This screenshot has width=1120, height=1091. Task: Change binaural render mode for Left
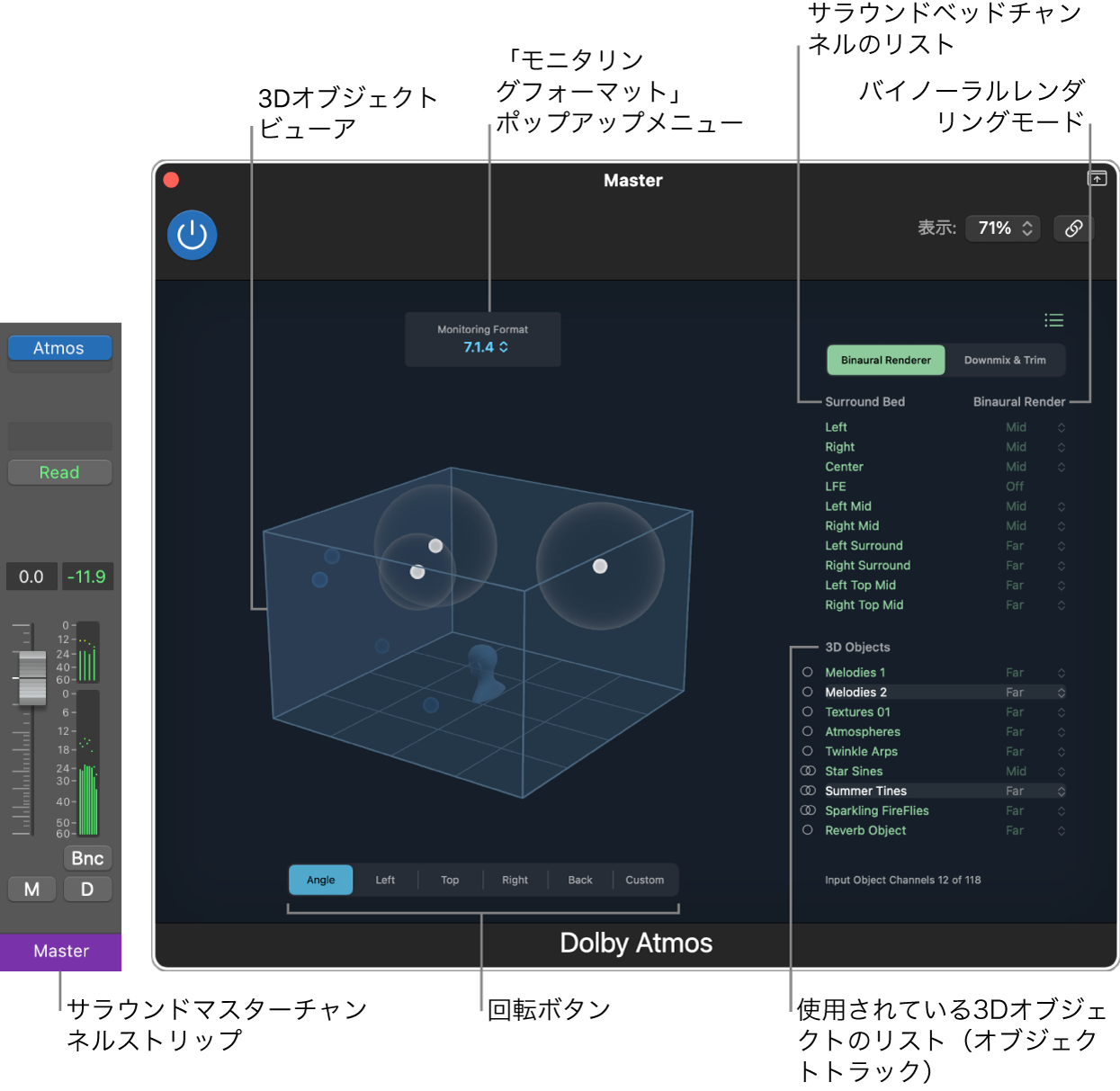tap(1035, 427)
